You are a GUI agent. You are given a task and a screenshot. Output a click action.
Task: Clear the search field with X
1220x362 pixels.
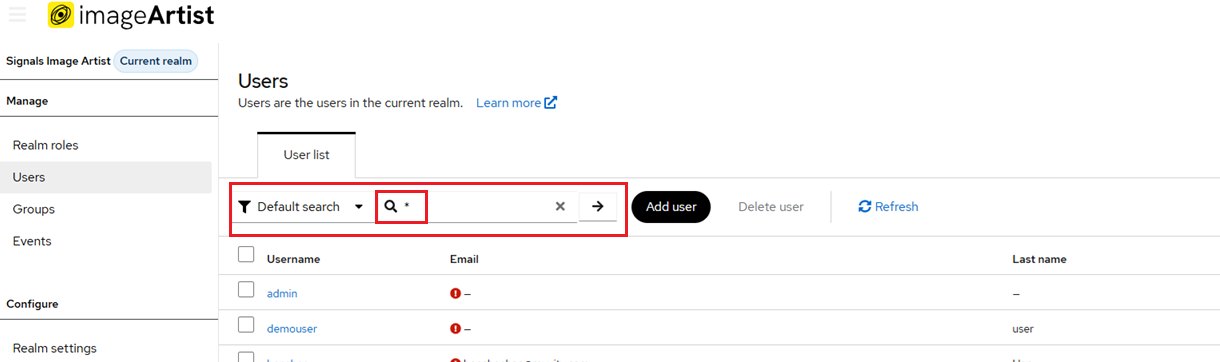pos(560,207)
